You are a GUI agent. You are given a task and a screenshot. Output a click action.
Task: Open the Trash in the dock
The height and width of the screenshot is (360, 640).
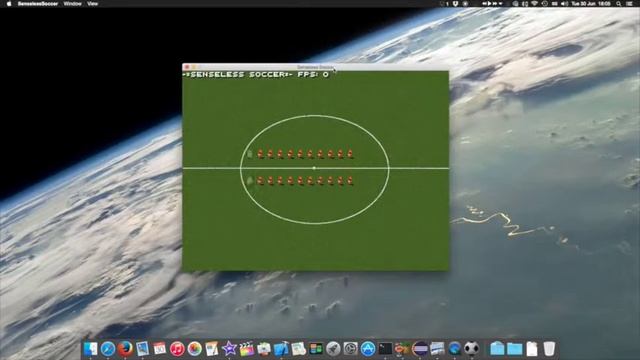tap(549, 349)
